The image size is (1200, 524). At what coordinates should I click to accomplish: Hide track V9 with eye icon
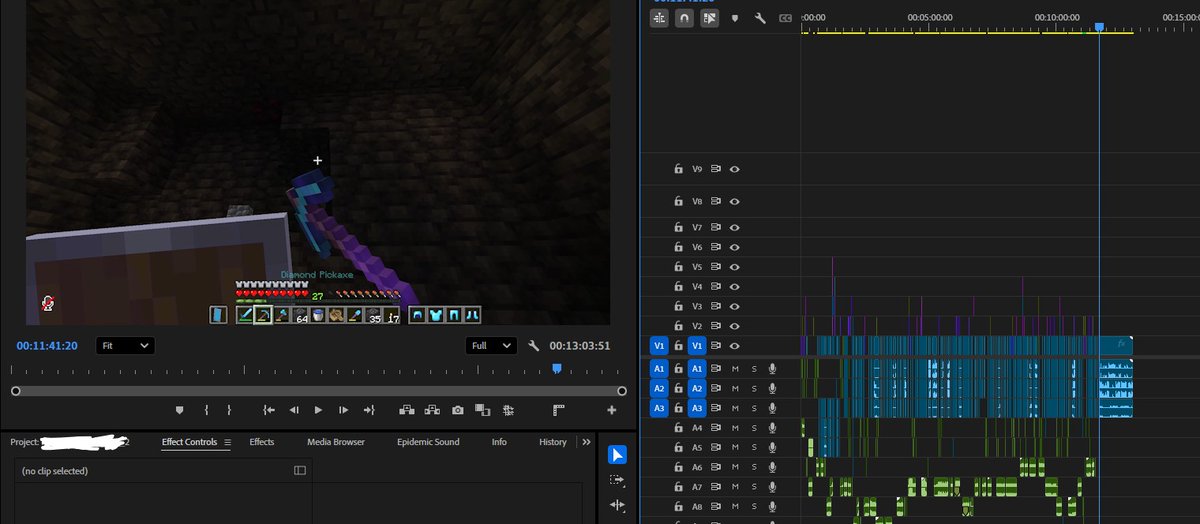pyautogui.click(x=735, y=169)
